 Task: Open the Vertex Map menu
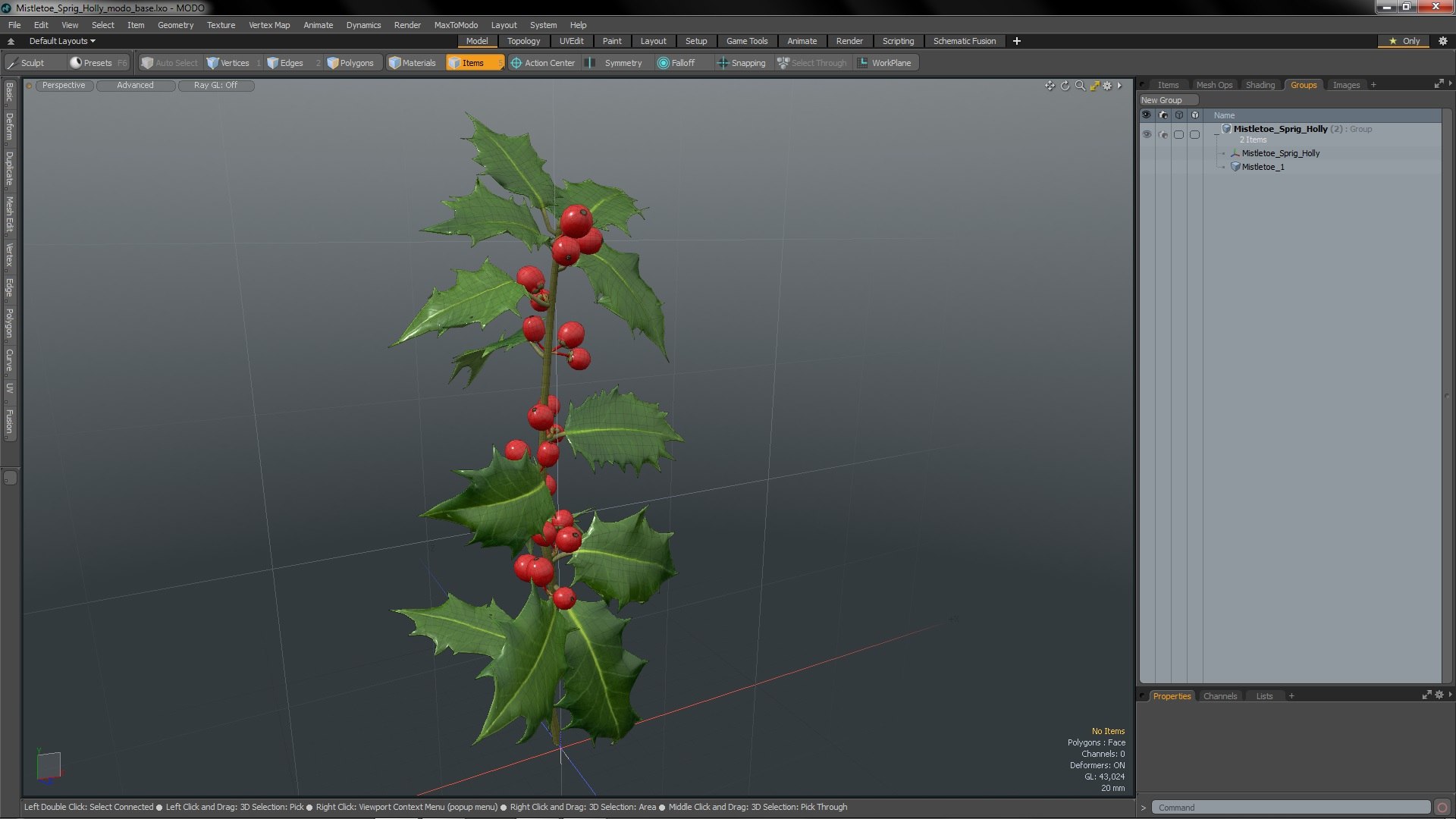pos(269,25)
